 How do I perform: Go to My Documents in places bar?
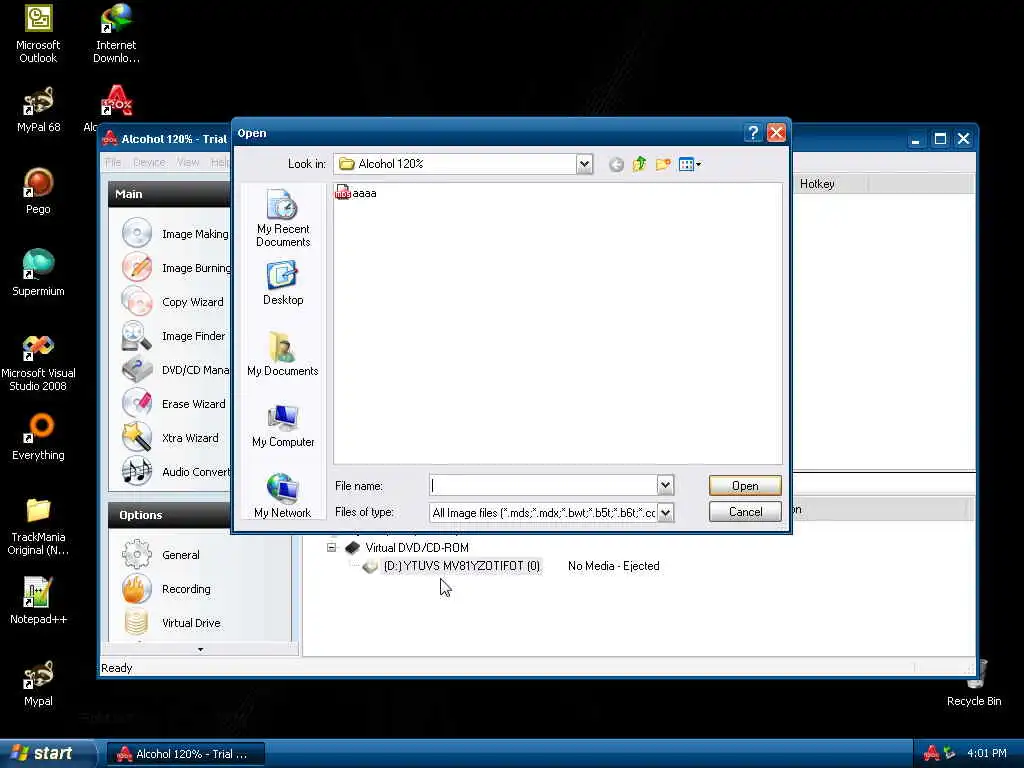(283, 354)
